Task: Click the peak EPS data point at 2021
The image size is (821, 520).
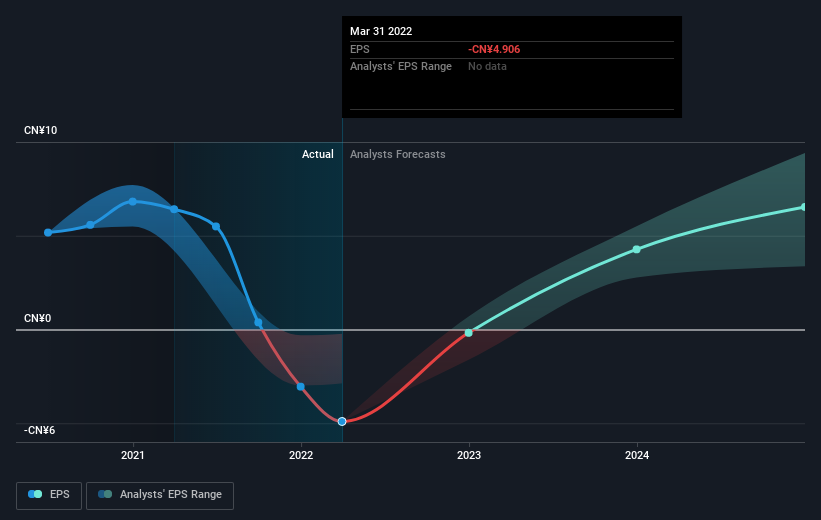Action: (132, 202)
